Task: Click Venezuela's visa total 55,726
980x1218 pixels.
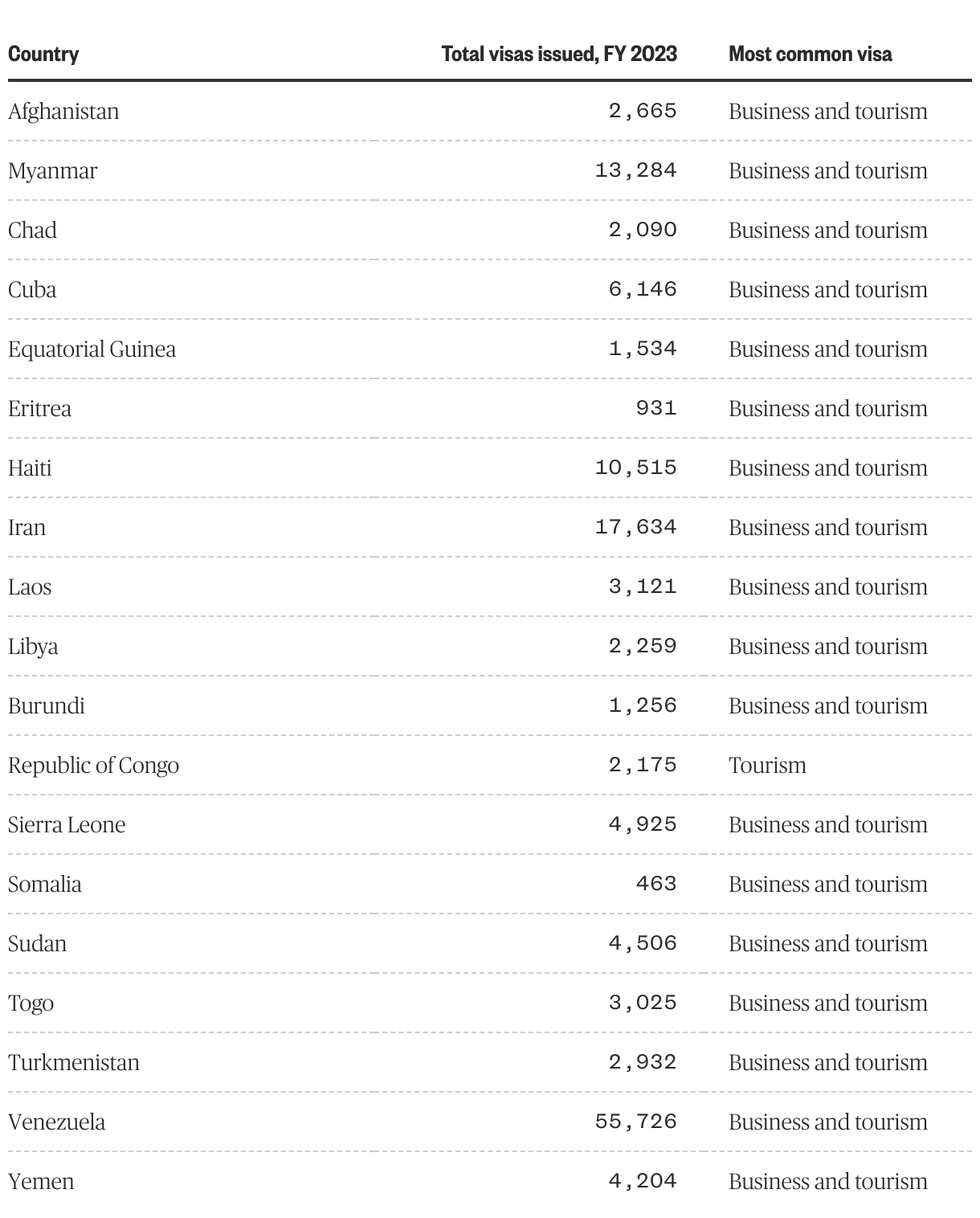Action: tap(635, 1122)
